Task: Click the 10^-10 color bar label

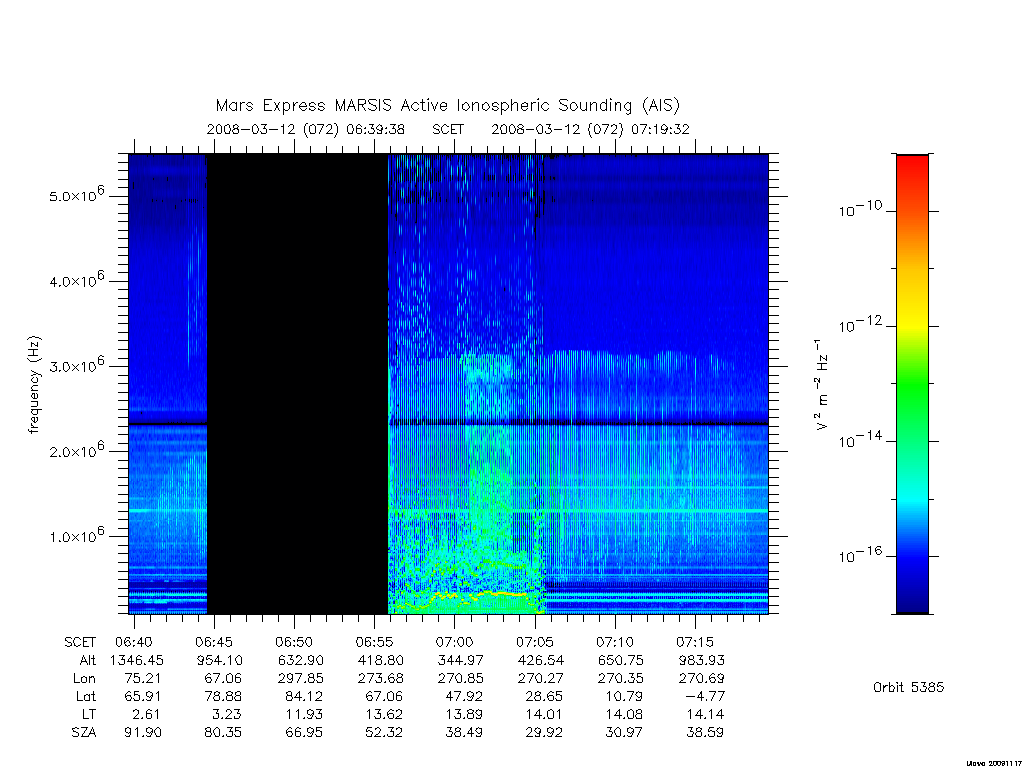Action: (x=859, y=209)
